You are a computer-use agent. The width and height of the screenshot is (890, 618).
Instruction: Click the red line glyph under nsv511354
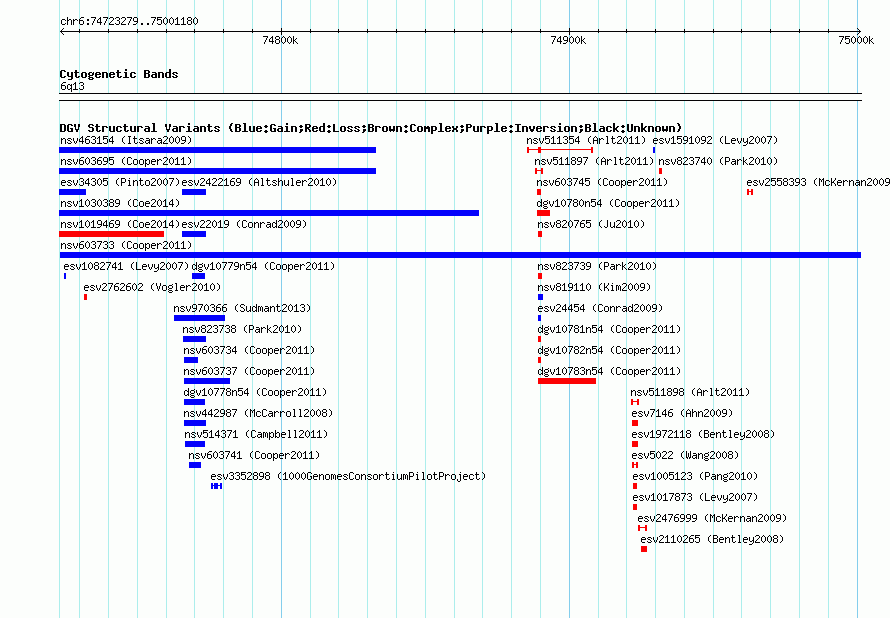(x=560, y=150)
